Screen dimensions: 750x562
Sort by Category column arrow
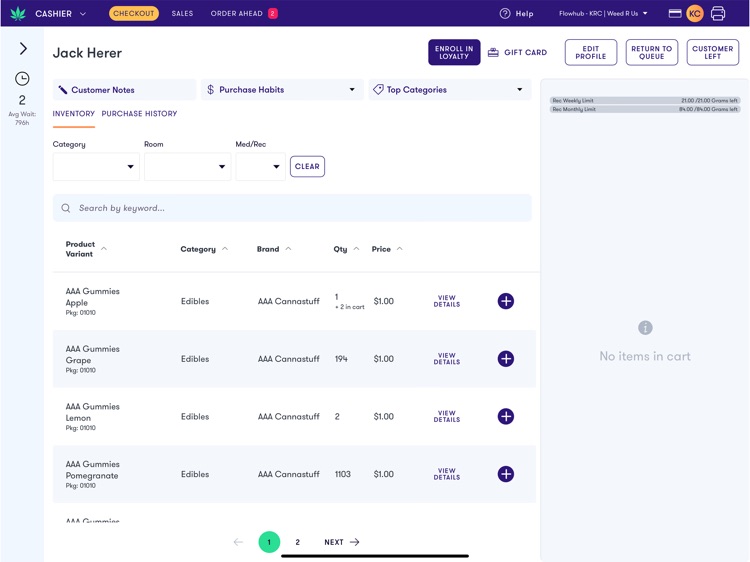tap(225, 249)
